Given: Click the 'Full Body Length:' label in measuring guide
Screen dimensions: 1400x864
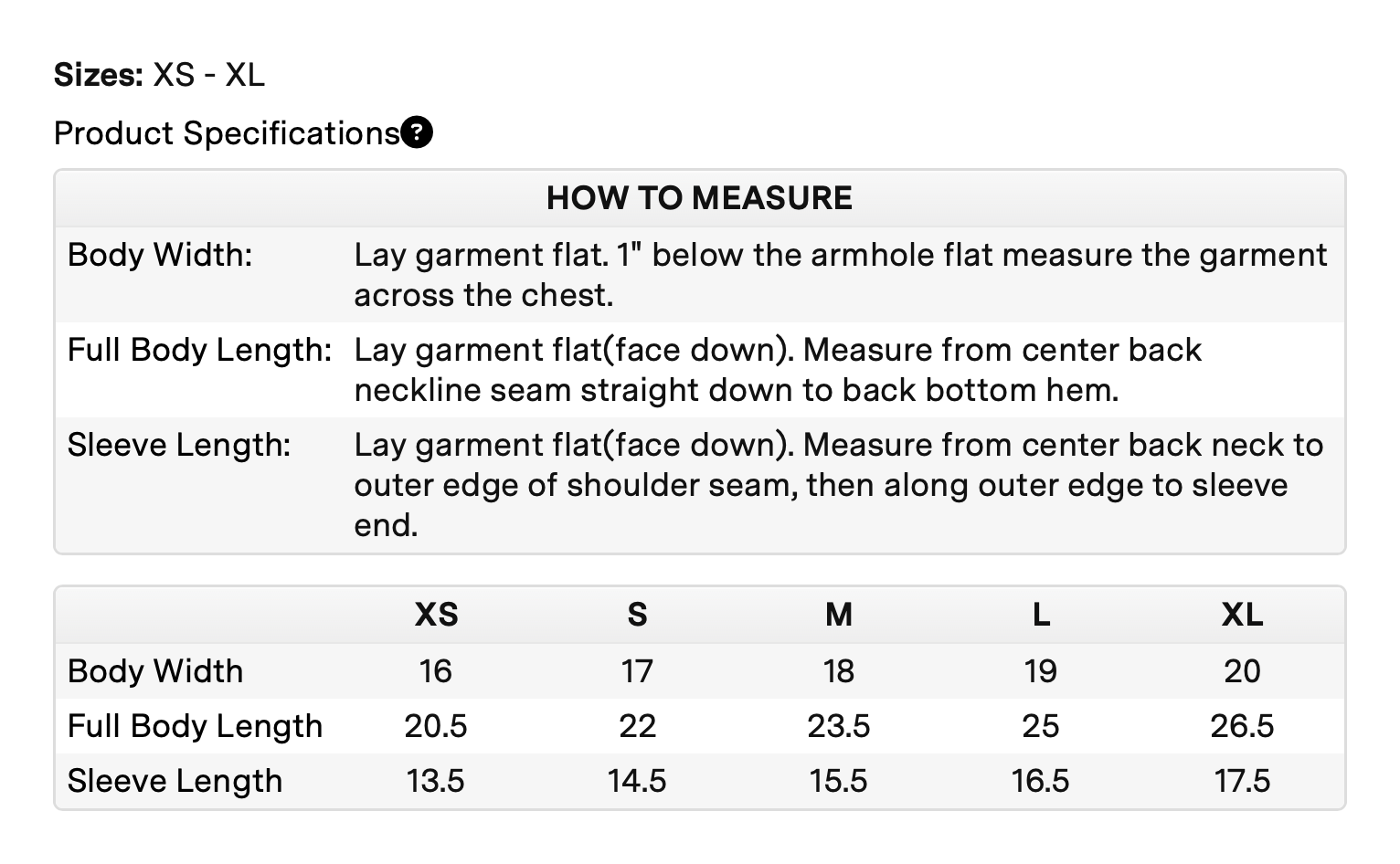Looking at the screenshot, I should coord(199,350).
